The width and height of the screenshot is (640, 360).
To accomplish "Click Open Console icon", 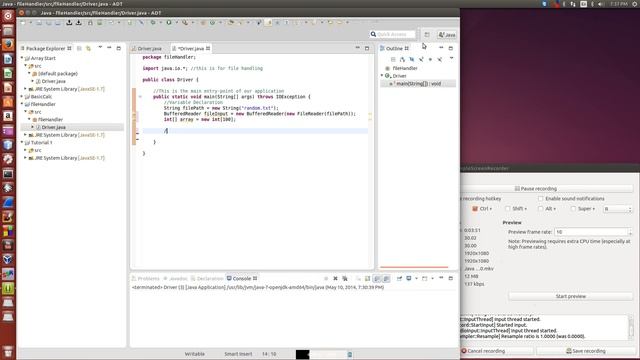I will pyautogui.click(x=424, y=278).
